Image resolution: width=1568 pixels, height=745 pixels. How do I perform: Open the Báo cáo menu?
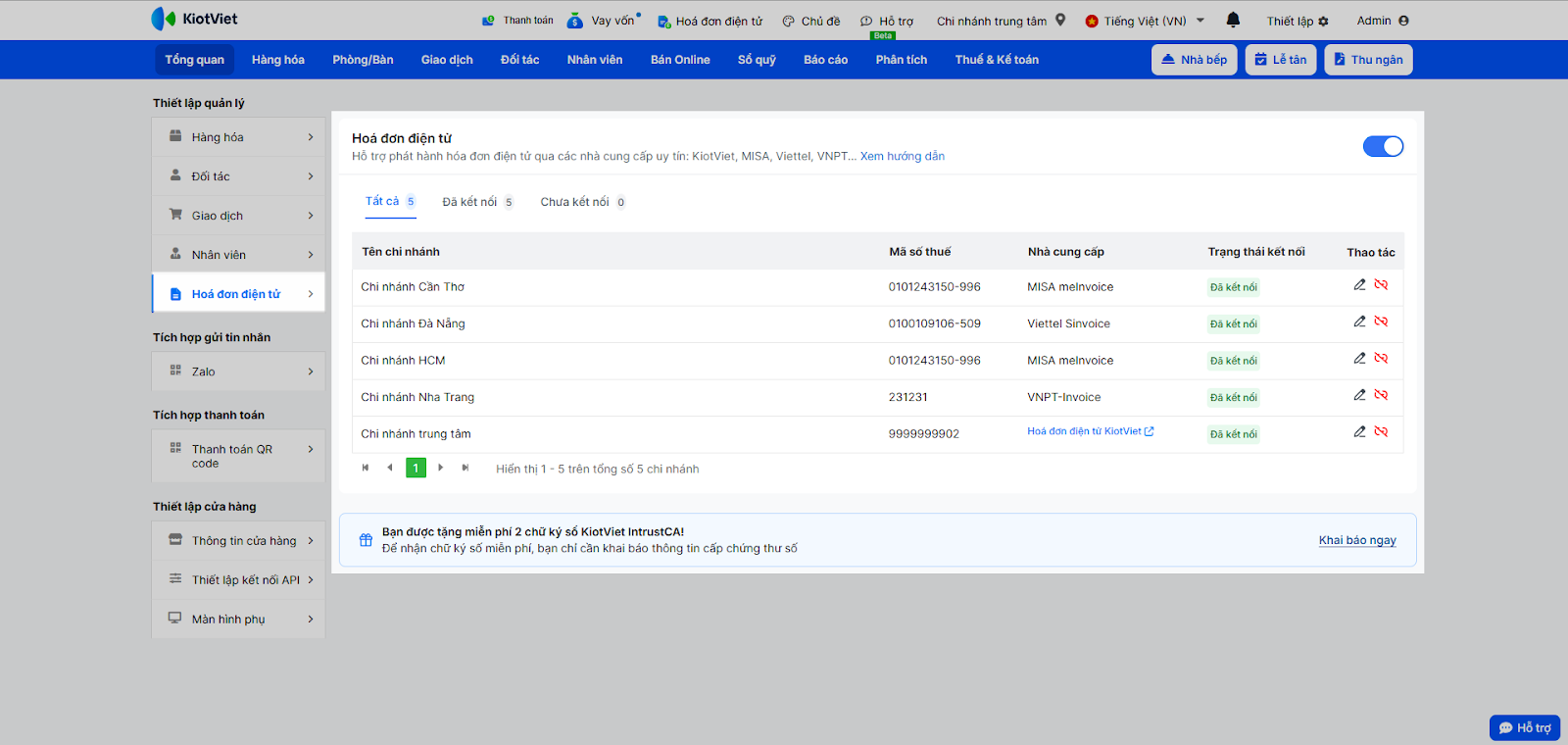tap(825, 60)
